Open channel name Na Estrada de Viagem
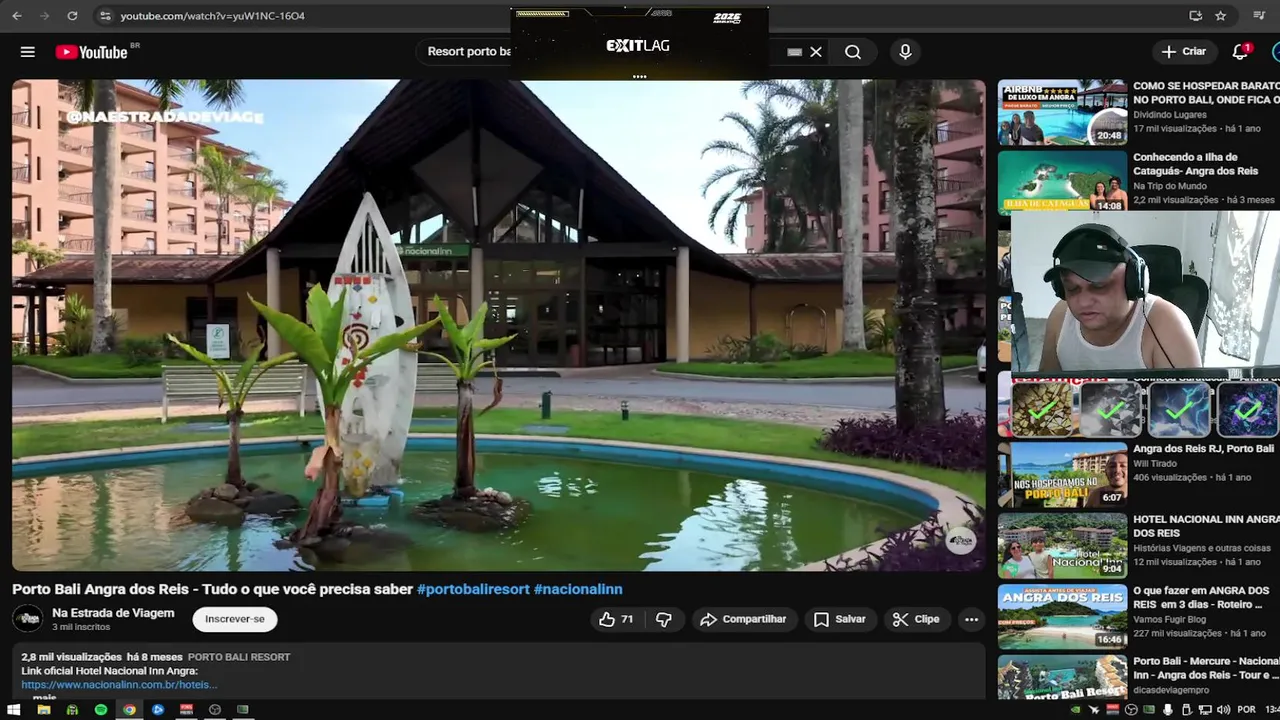1280x720 pixels. click(113, 613)
